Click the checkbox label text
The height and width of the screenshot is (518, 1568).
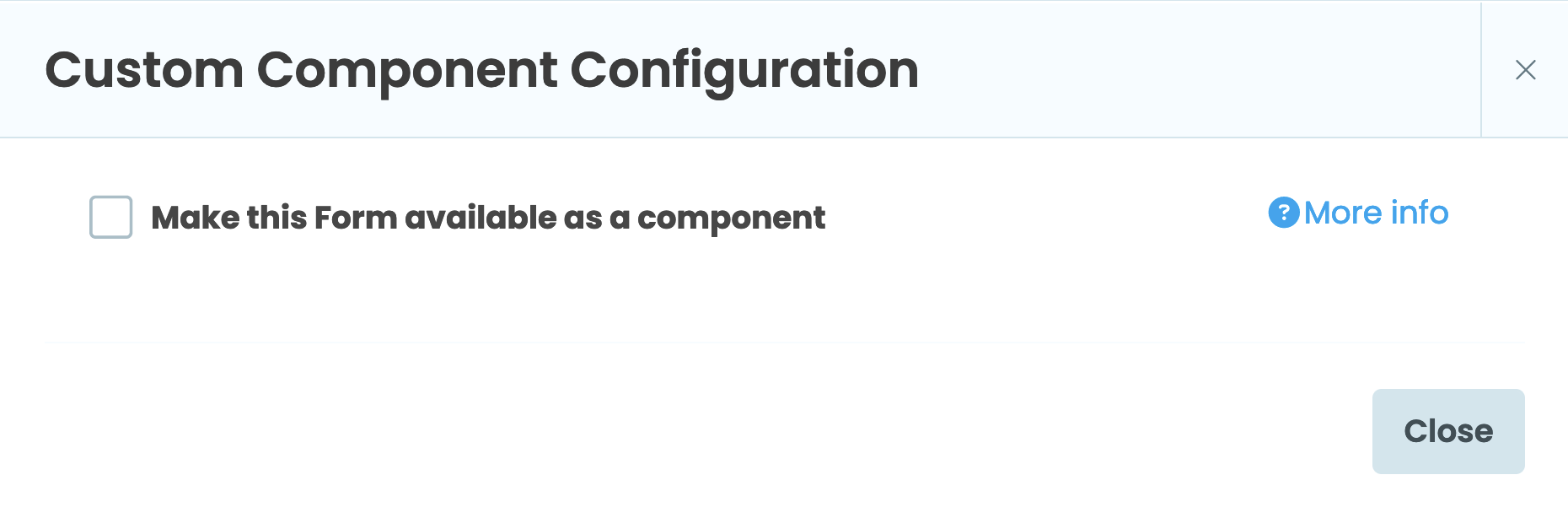click(x=487, y=218)
